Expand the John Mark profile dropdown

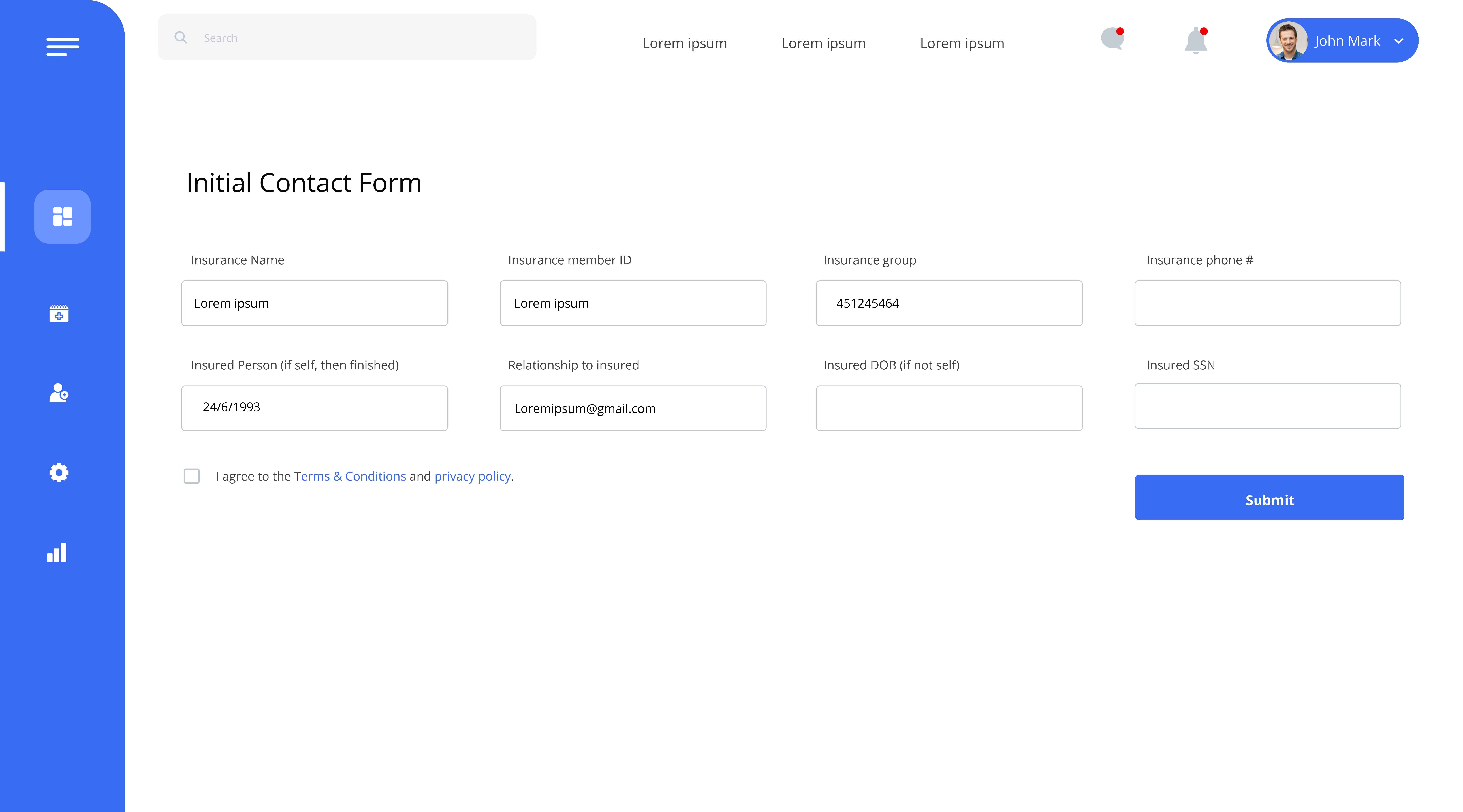1399,41
